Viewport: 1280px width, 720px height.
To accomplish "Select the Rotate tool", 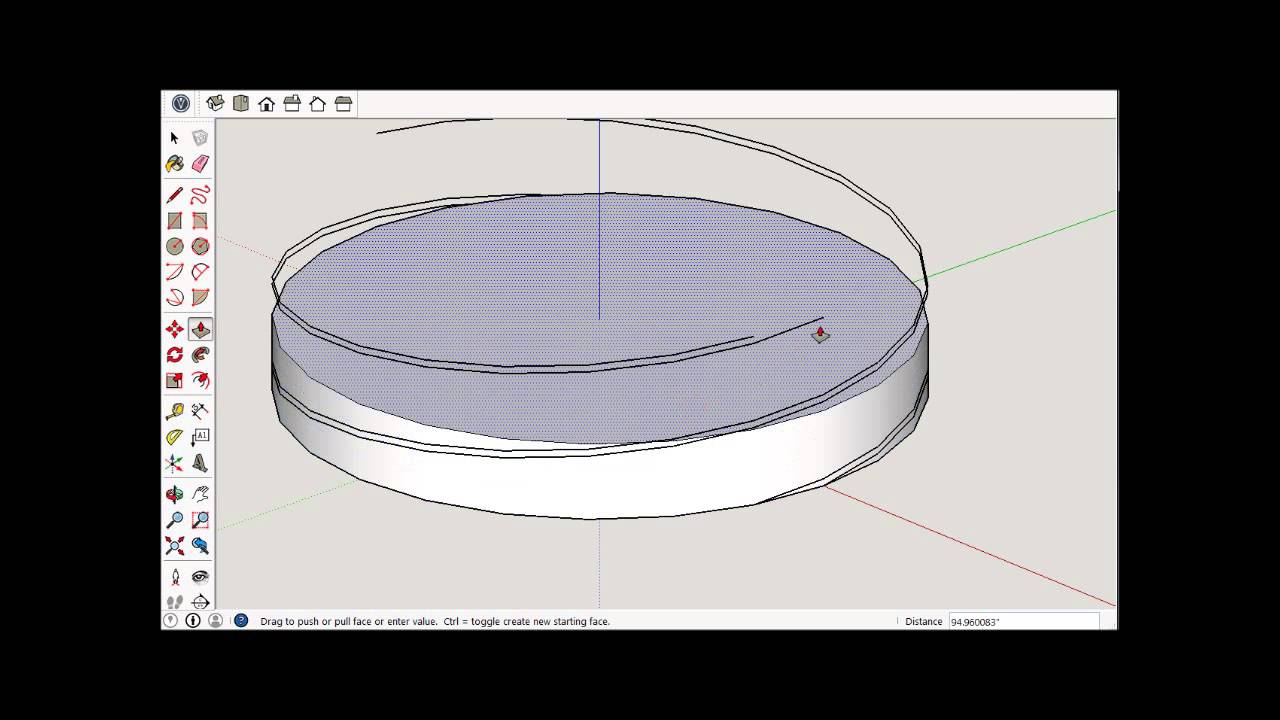I will click(x=175, y=355).
